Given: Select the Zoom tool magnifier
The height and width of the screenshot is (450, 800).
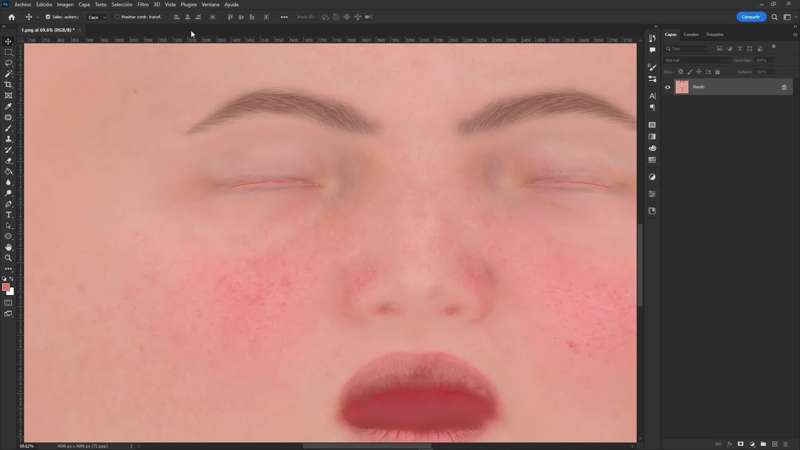Looking at the screenshot, I should pyautogui.click(x=8, y=258).
